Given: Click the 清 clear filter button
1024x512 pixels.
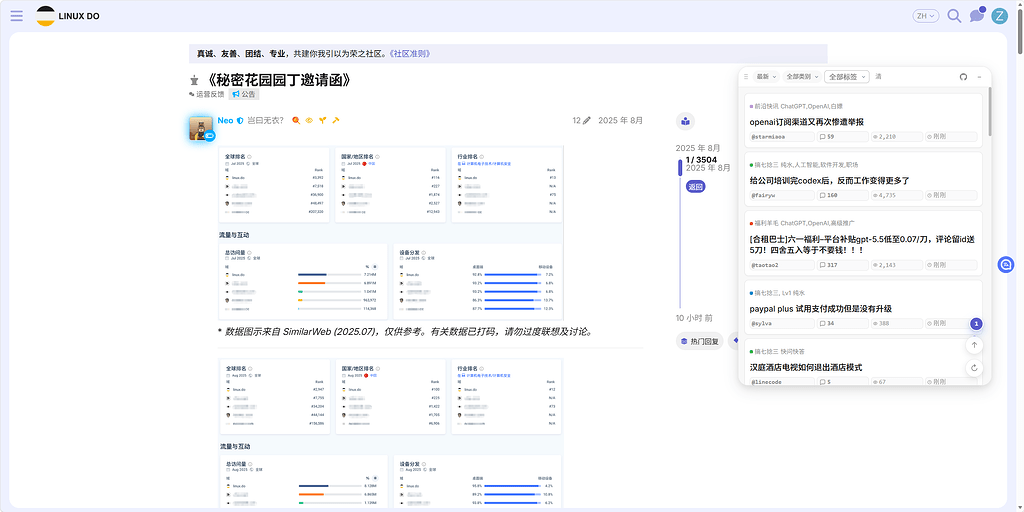Looking at the screenshot, I should 878,76.
